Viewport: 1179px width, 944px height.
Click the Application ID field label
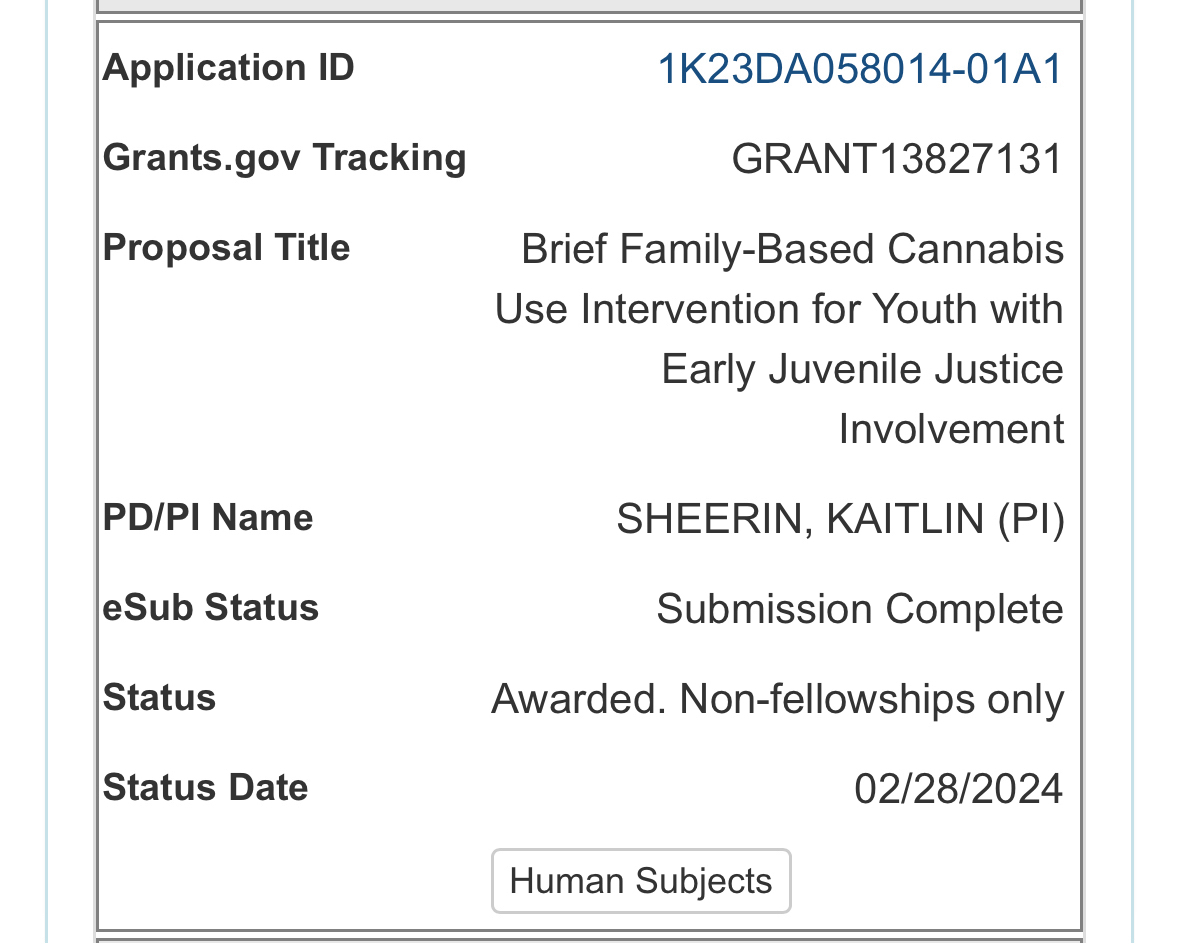[229, 68]
